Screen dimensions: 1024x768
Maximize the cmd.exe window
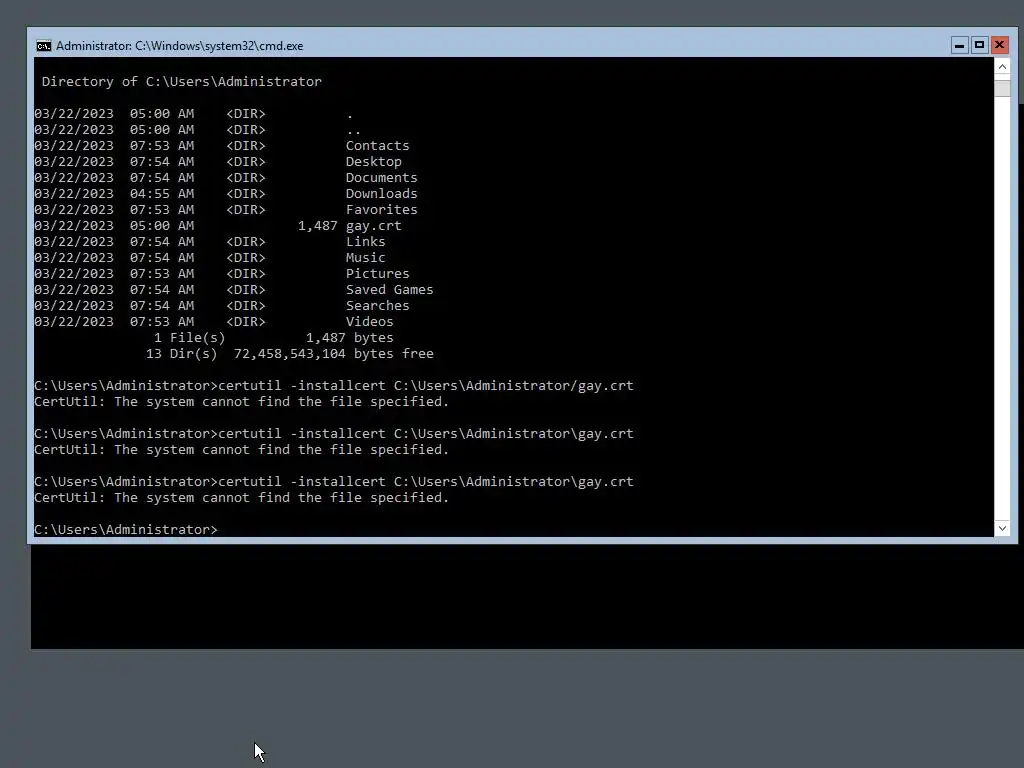(979, 45)
